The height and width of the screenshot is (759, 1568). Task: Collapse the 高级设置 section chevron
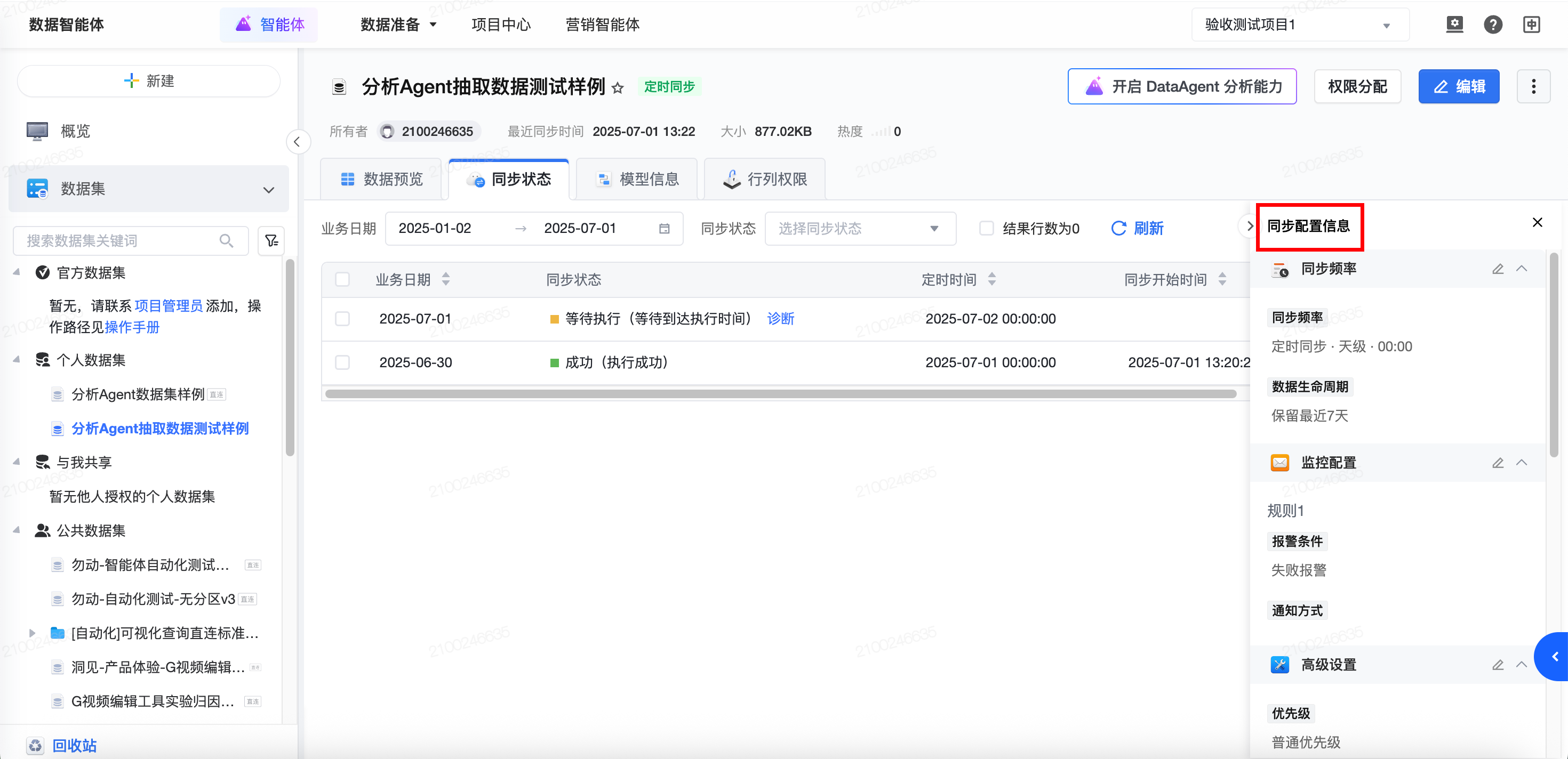tap(1521, 664)
